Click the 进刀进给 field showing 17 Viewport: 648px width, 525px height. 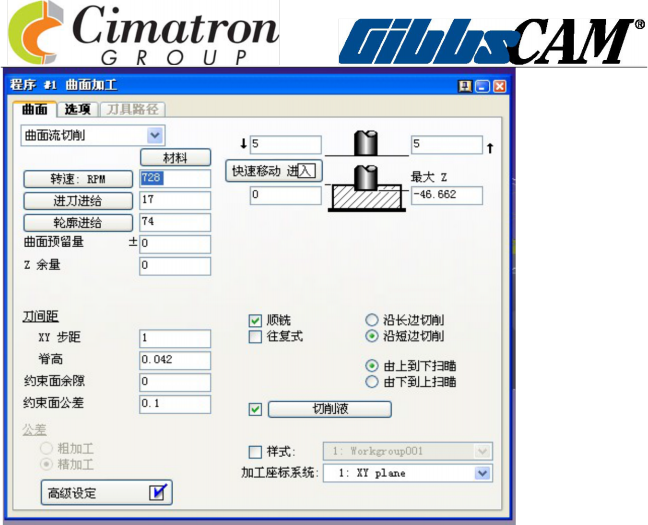point(175,200)
